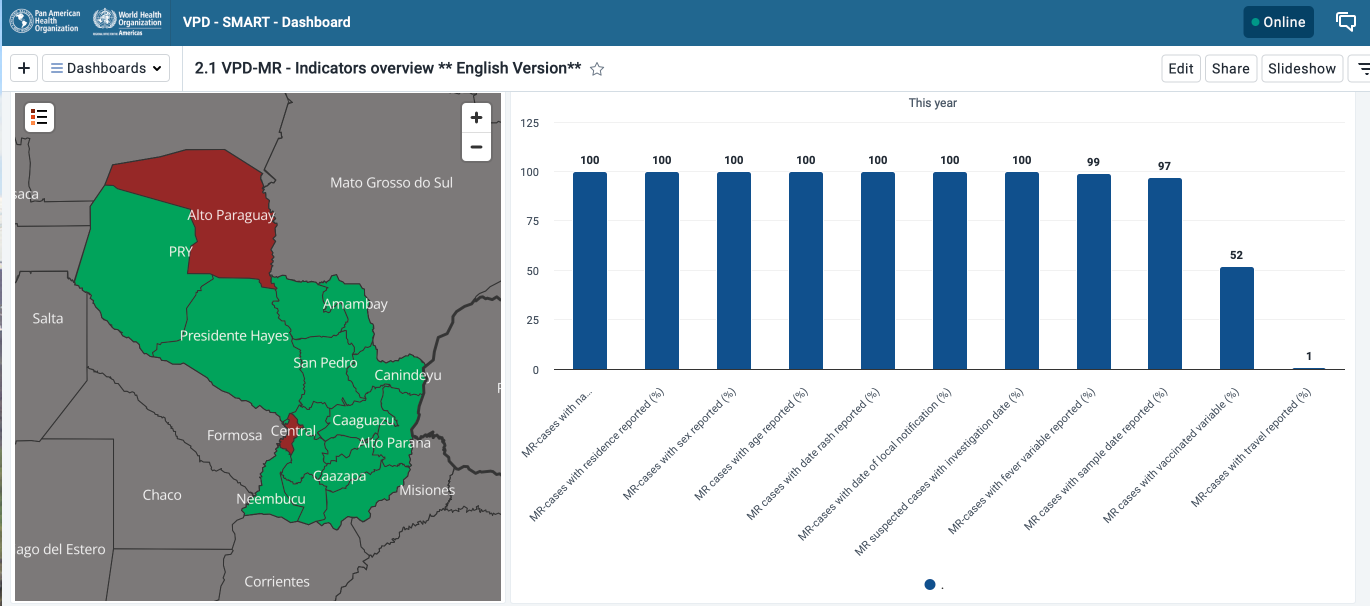Open the messages chat icon
Image resolution: width=1370 pixels, height=606 pixels.
(1346, 22)
